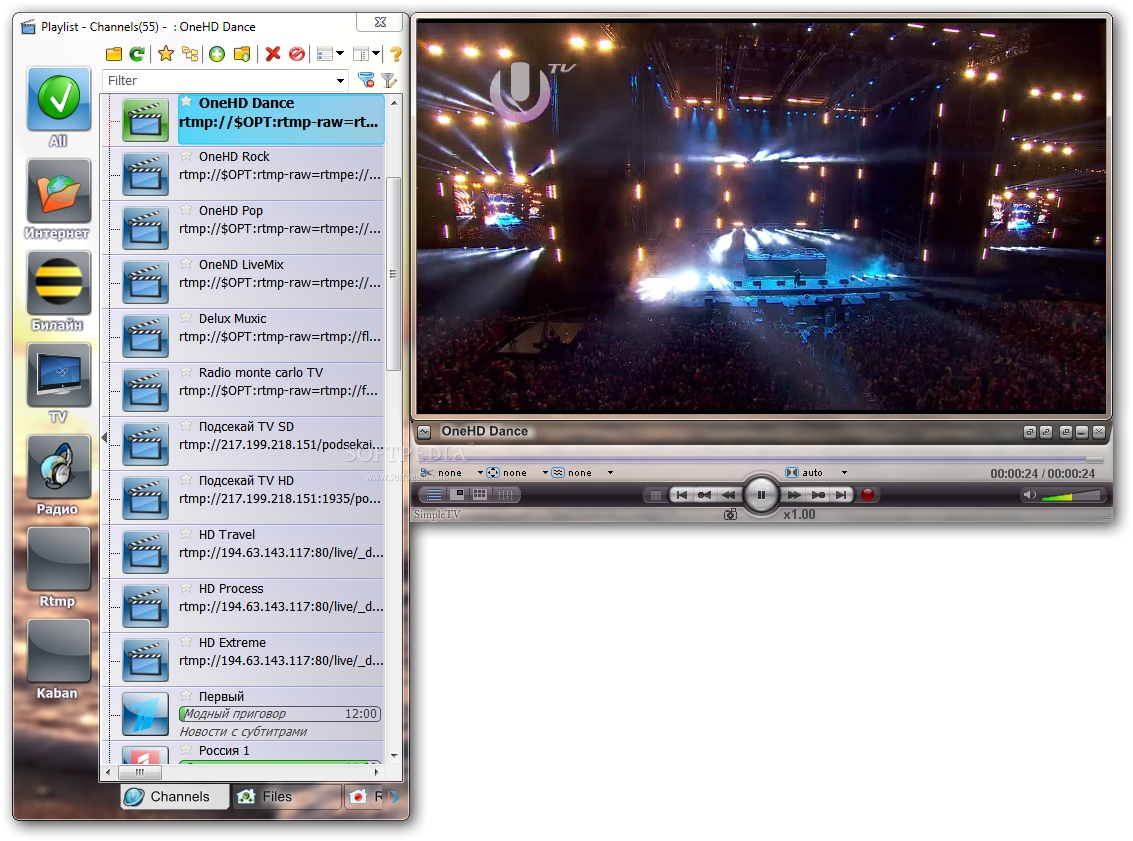Toggle favorite star on OneND LiveMix
The image size is (1133, 841).
click(186, 264)
